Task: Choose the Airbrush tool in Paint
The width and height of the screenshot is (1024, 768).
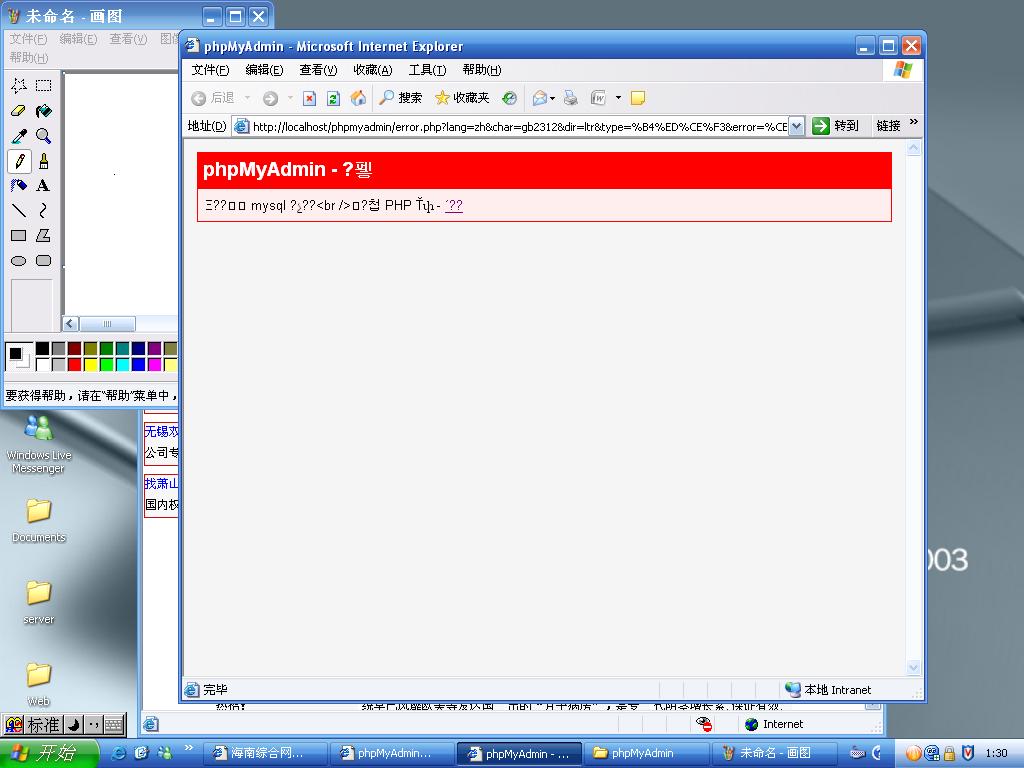Action: click(19, 185)
